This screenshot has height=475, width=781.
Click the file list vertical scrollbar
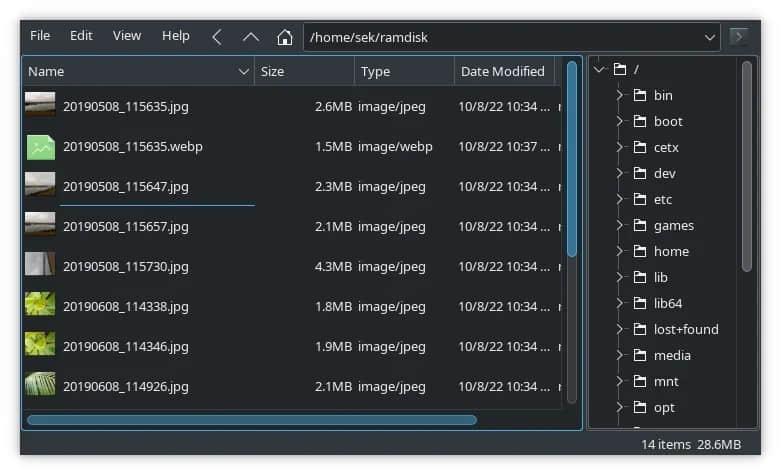[x=572, y=160]
